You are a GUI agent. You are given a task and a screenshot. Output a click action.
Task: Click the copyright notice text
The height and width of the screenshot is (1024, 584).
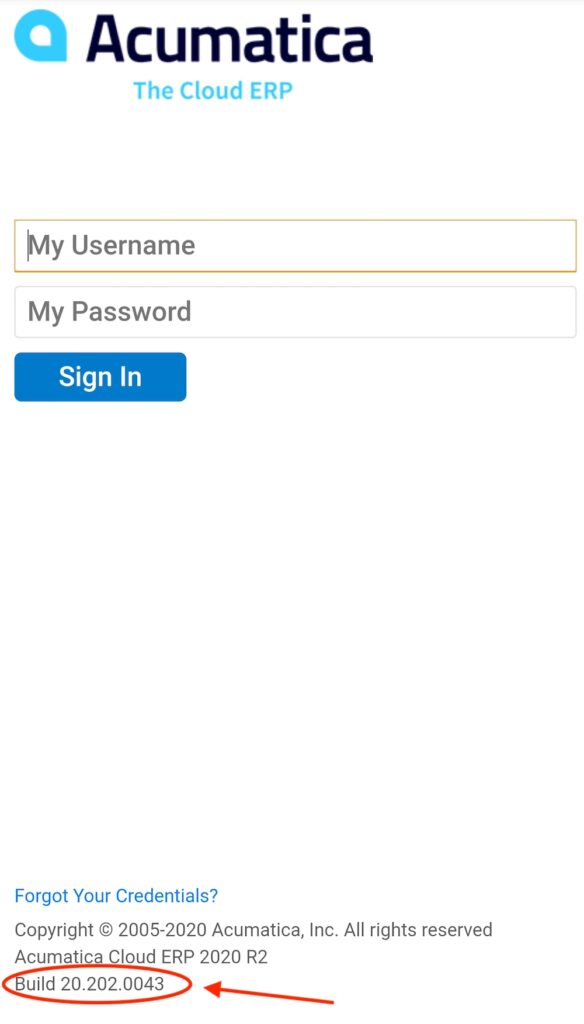tap(253, 929)
